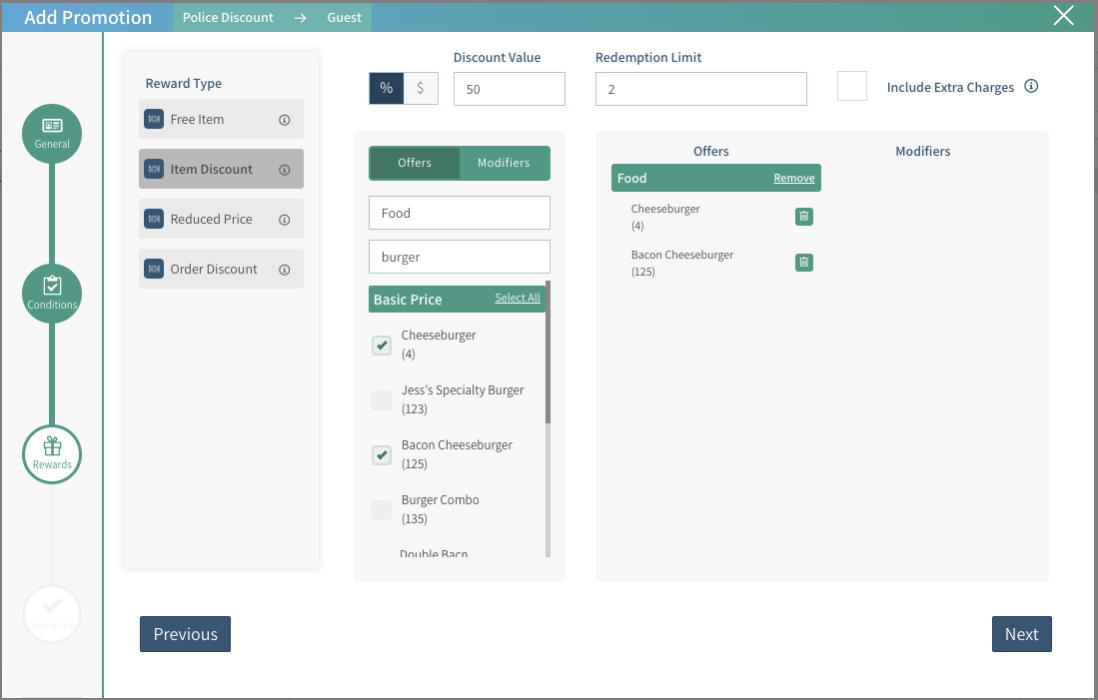Delete Cheeseburger using its trash icon
1098x700 pixels.
click(804, 216)
